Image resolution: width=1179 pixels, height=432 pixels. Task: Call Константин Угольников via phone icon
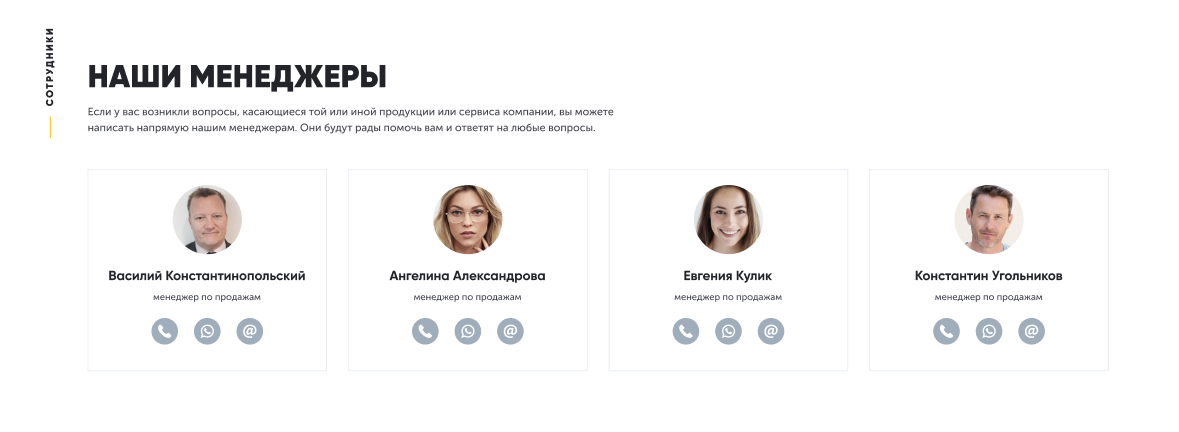[947, 331]
